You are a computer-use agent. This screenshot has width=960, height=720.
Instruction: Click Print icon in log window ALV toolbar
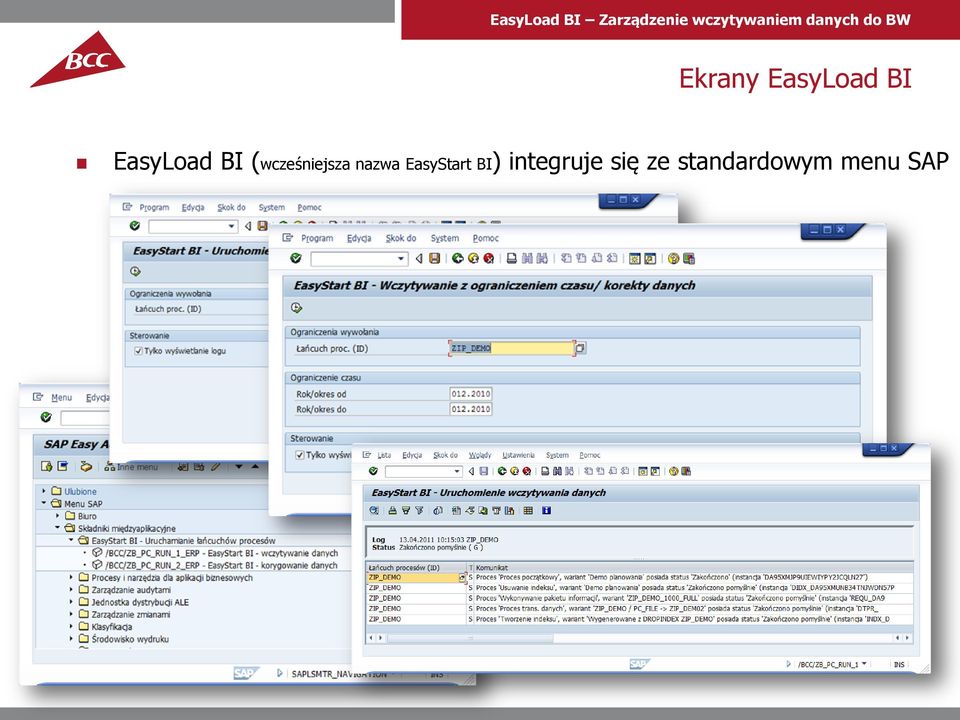click(392, 511)
